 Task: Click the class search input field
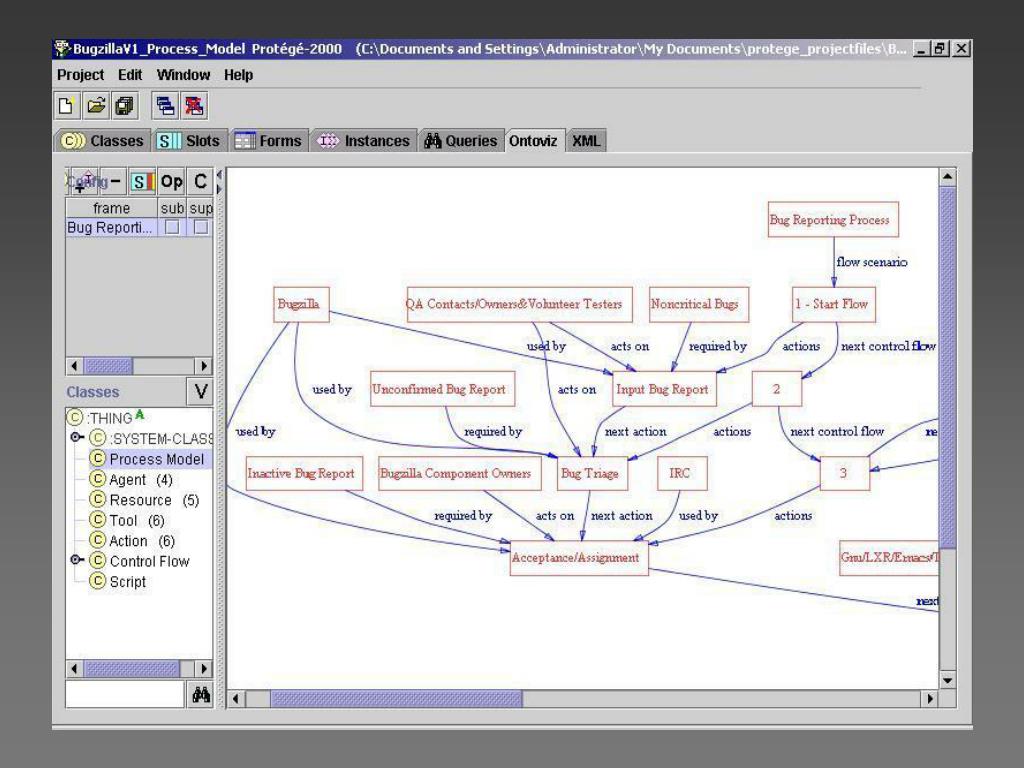click(x=125, y=695)
